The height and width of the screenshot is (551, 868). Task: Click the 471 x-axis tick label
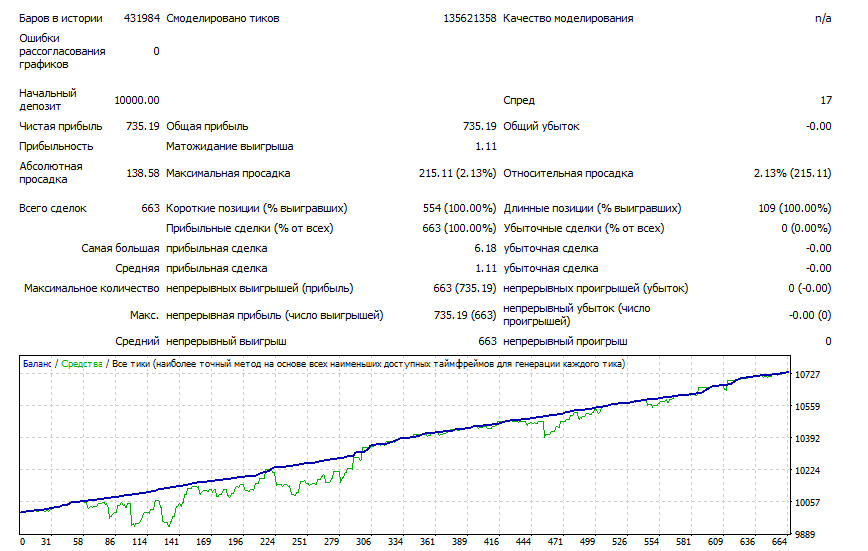555,542
